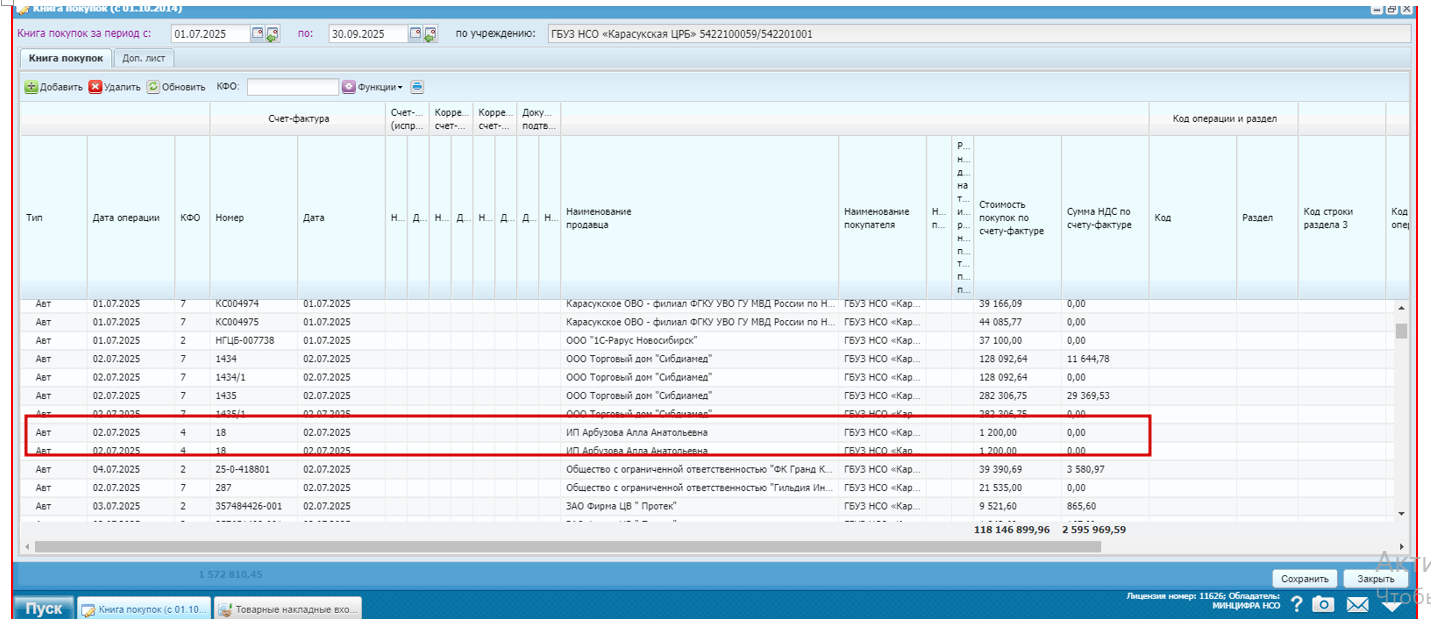Click the VAT cell 11 644,78
Image resolution: width=1431 pixels, height=619 pixels.
pos(1106,358)
